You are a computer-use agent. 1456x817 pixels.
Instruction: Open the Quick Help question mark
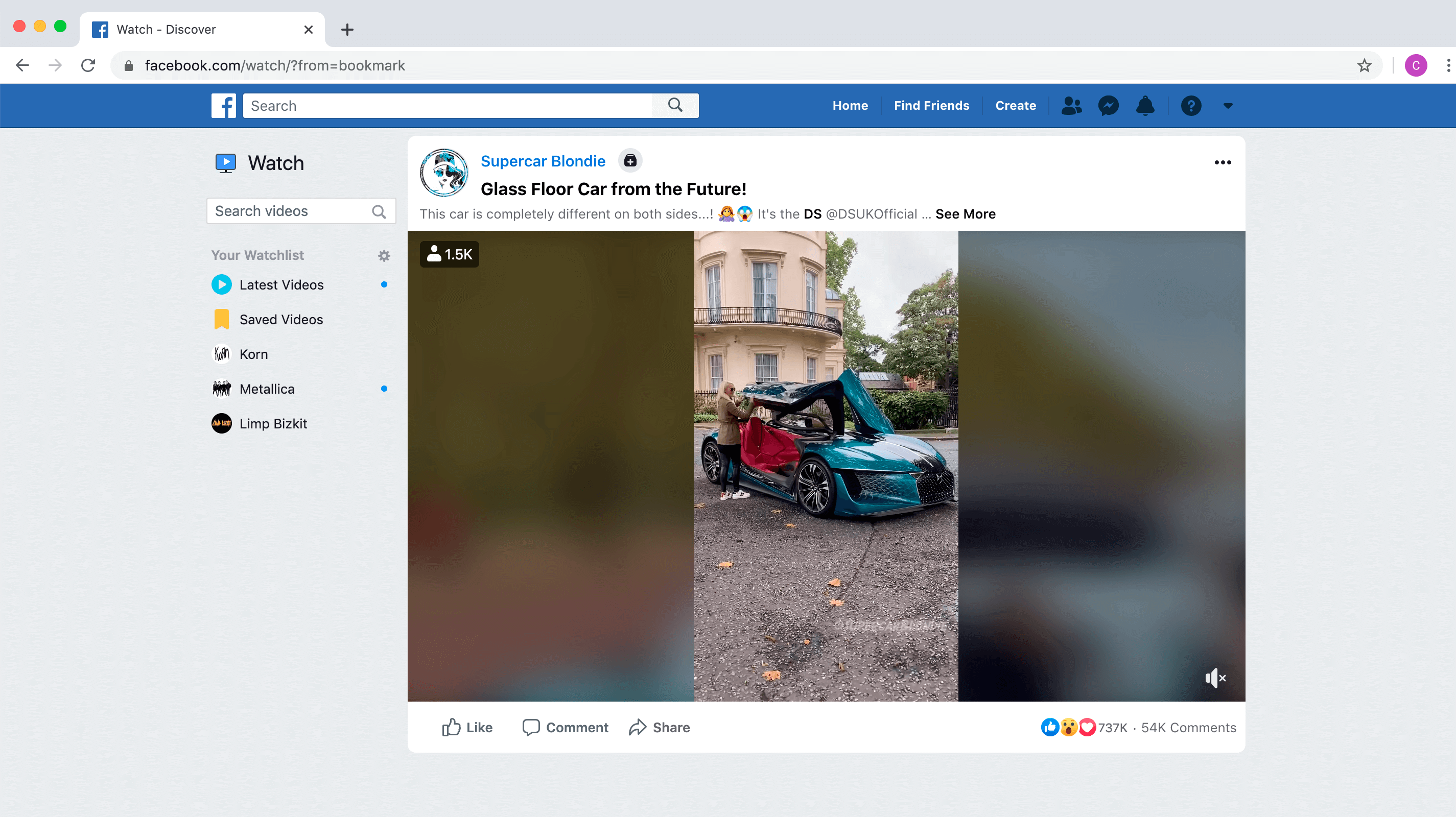(x=1191, y=106)
